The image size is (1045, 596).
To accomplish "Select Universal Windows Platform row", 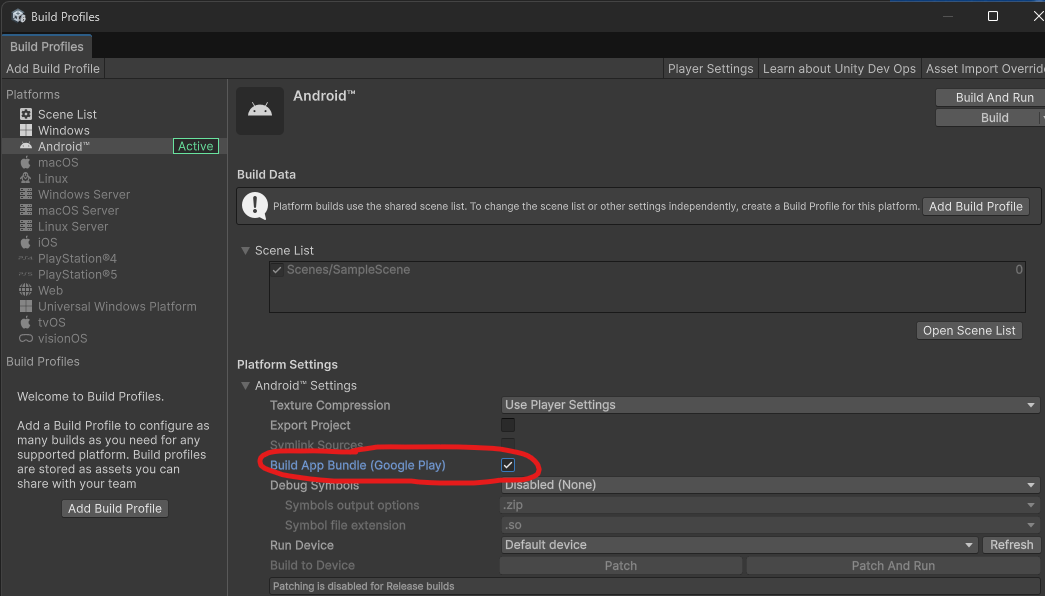I will click(x=113, y=306).
